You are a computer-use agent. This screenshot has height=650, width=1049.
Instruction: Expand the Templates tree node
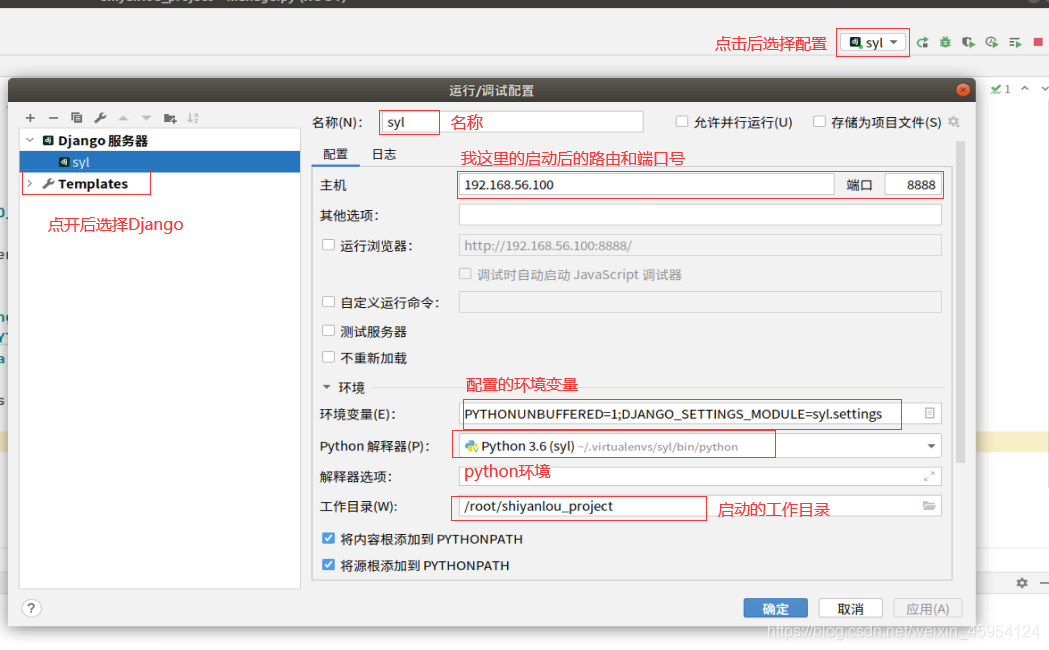point(30,184)
